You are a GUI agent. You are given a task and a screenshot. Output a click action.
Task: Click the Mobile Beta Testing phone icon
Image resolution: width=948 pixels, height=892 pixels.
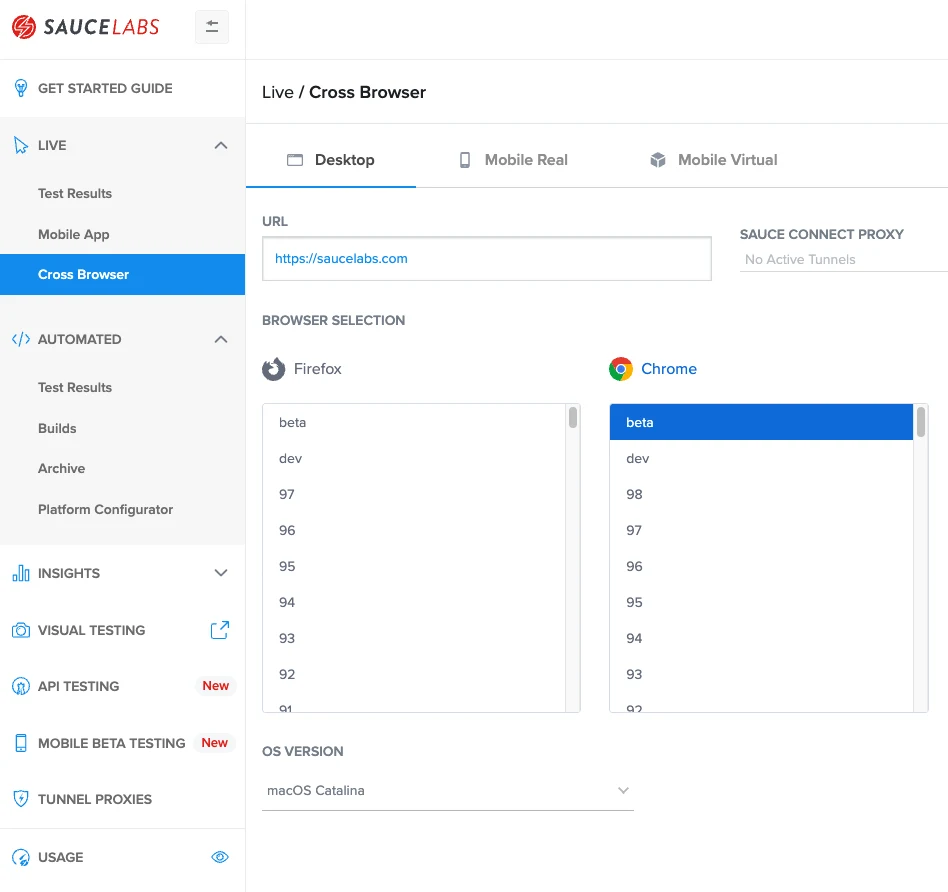pos(19,743)
